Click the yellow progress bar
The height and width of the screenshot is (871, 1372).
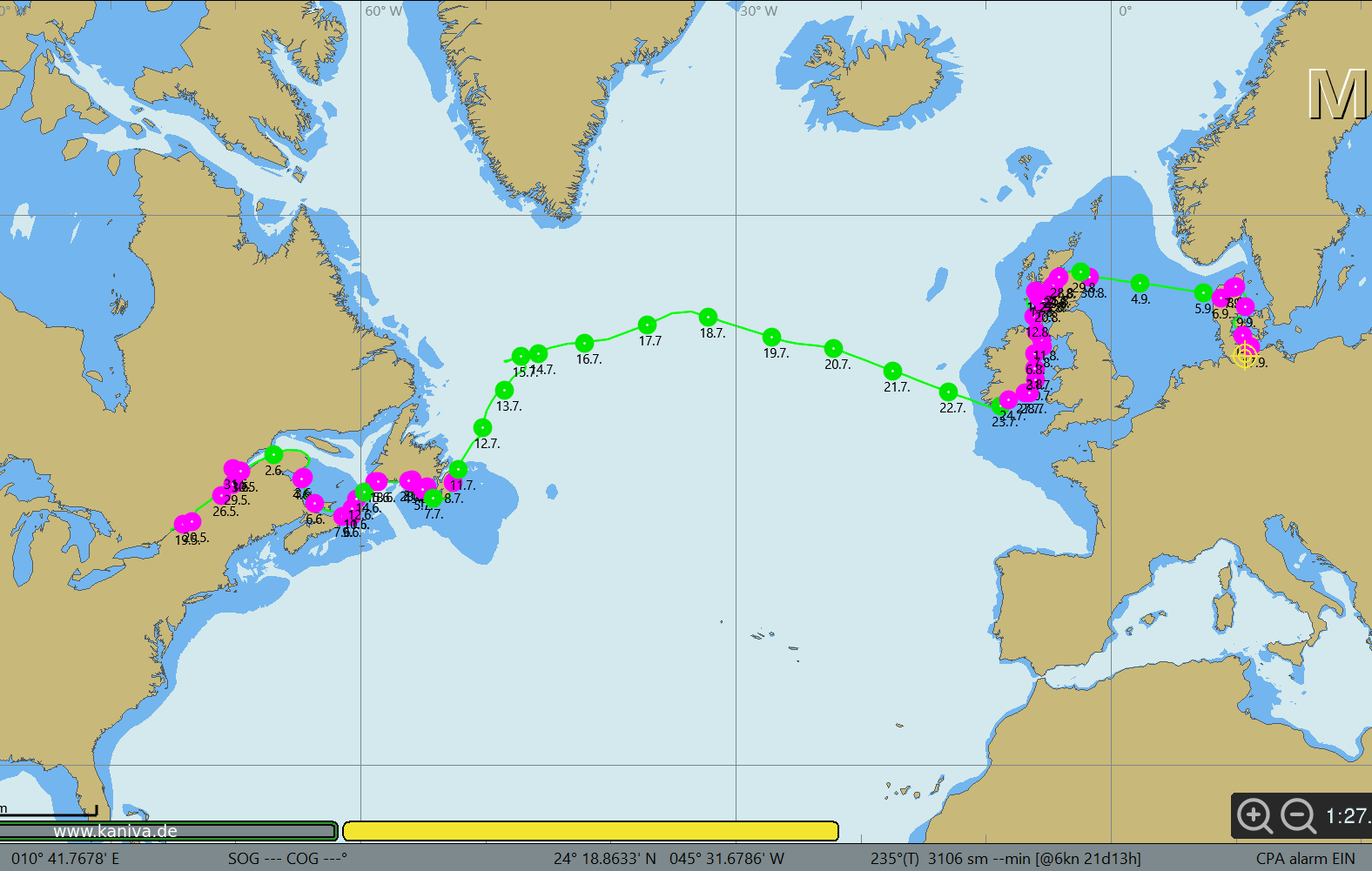pos(590,831)
